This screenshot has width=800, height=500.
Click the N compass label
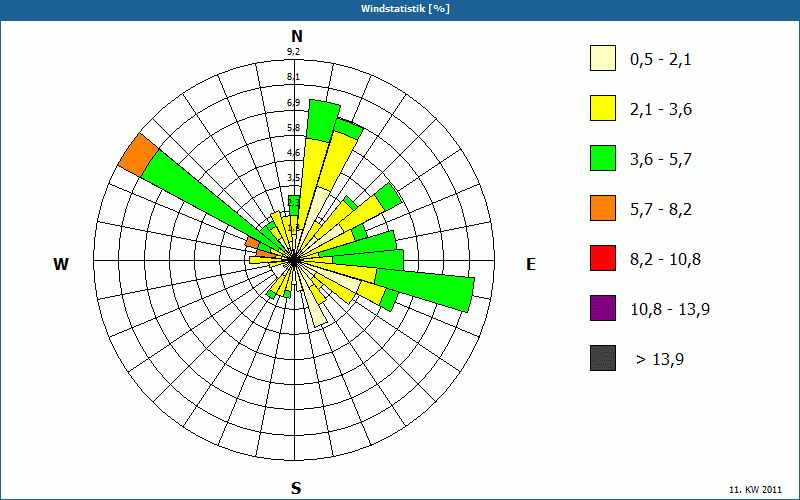tap(297, 36)
